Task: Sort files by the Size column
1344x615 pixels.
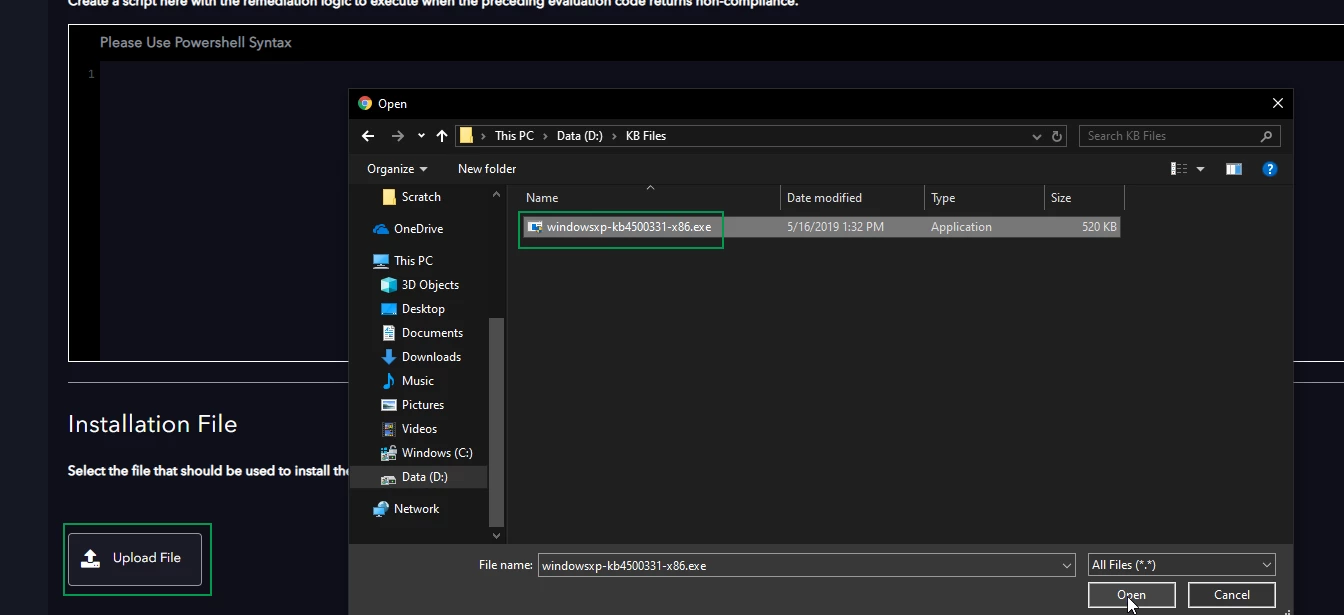Action: click(1084, 198)
